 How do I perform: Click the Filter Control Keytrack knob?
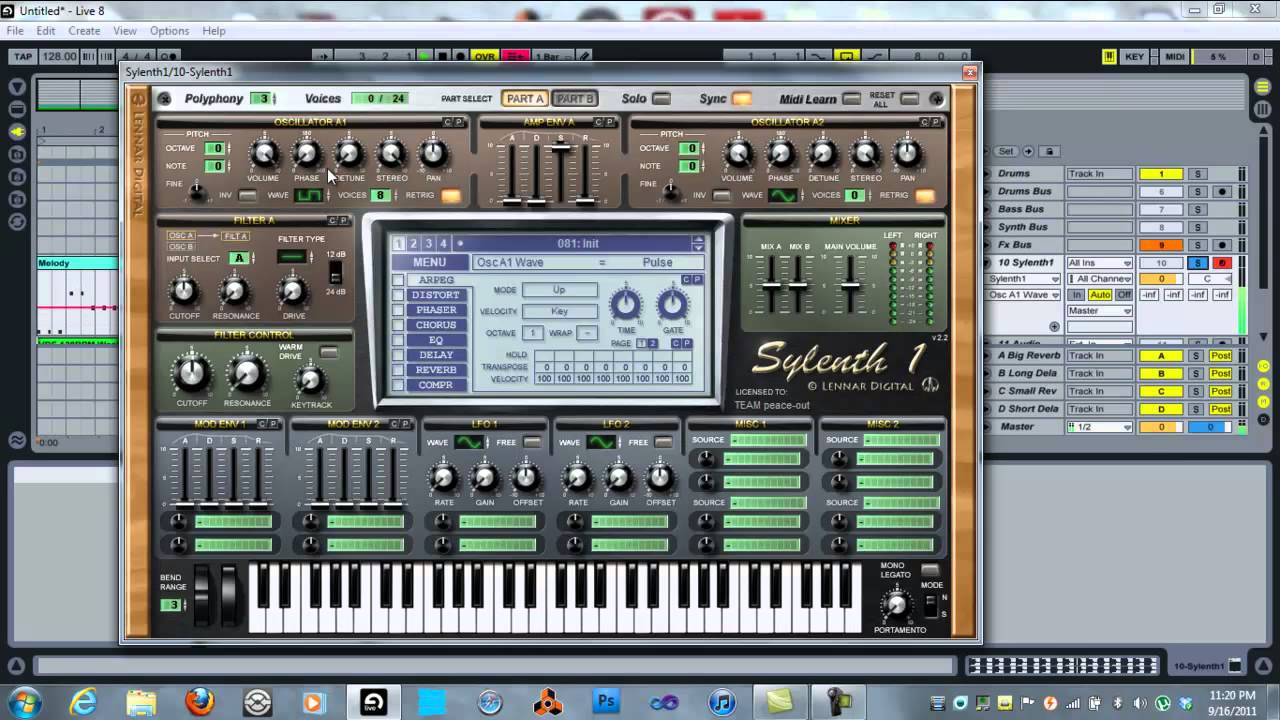[311, 380]
